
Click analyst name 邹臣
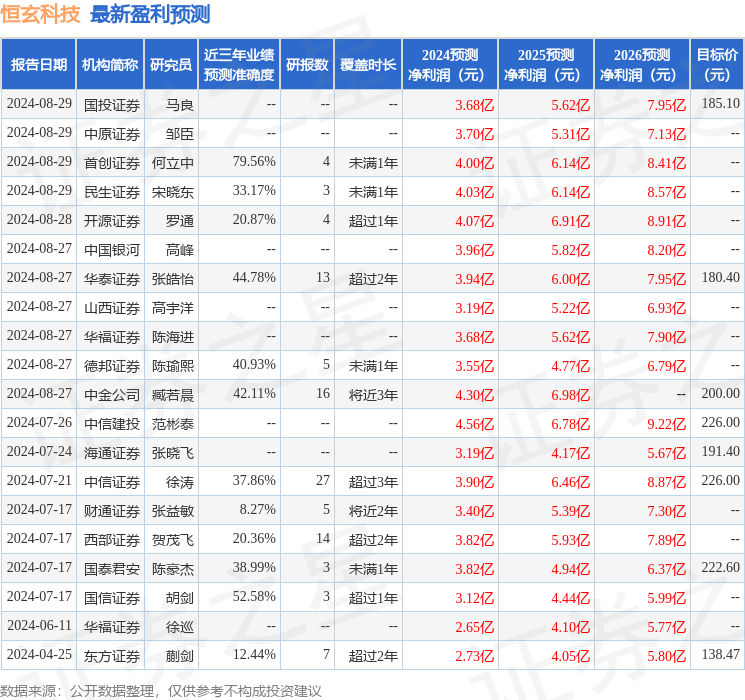coord(180,134)
